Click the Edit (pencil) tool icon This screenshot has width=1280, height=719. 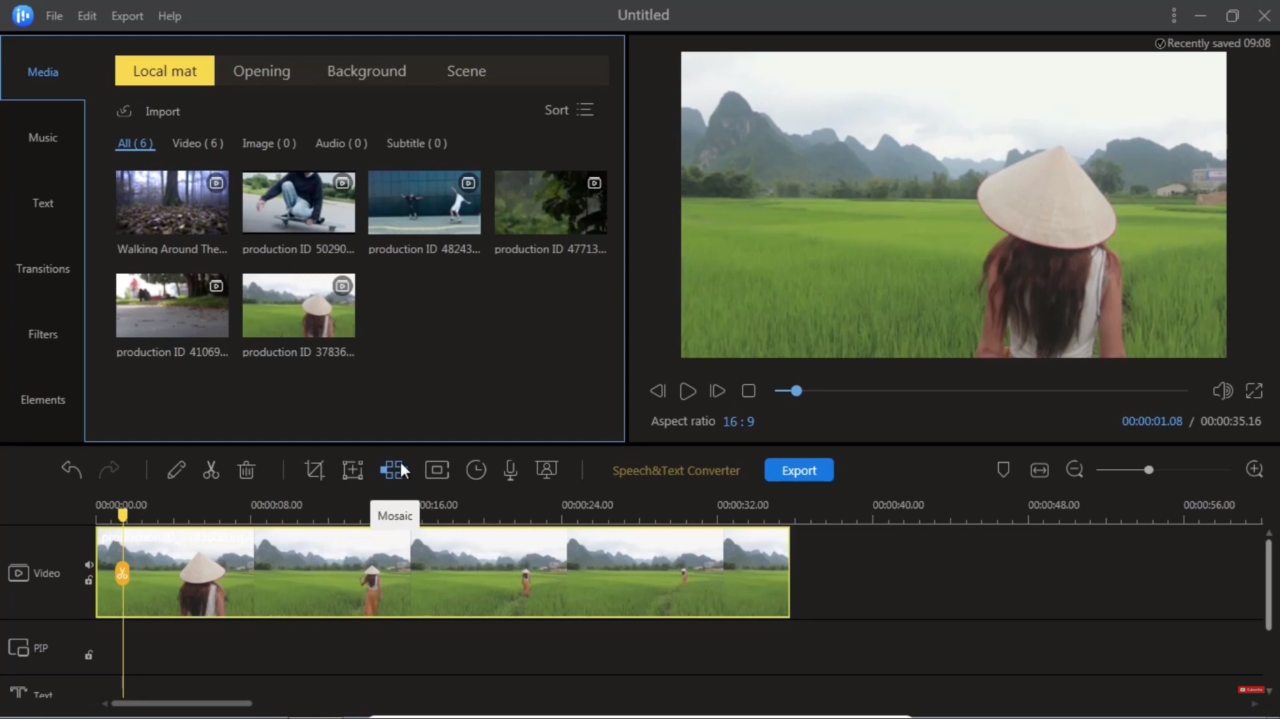tap(176, 470)
